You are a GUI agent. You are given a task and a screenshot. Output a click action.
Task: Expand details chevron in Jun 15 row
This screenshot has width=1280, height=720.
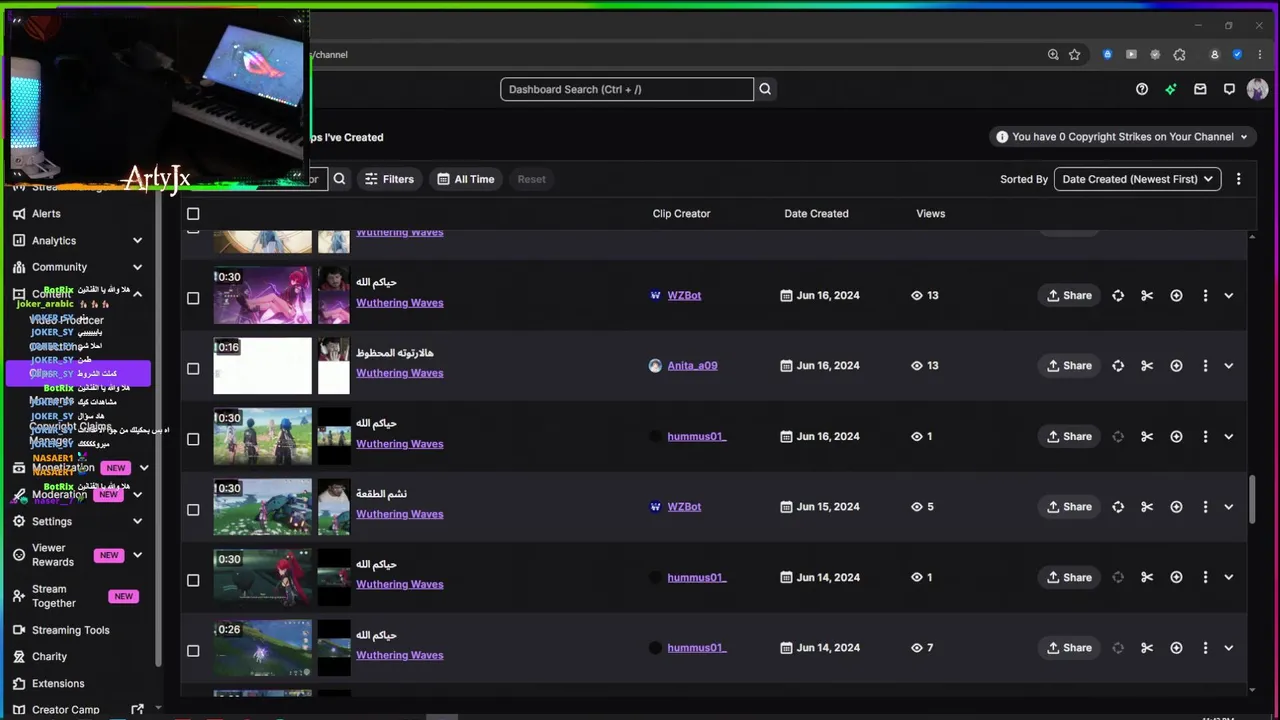click(1229, 507)
